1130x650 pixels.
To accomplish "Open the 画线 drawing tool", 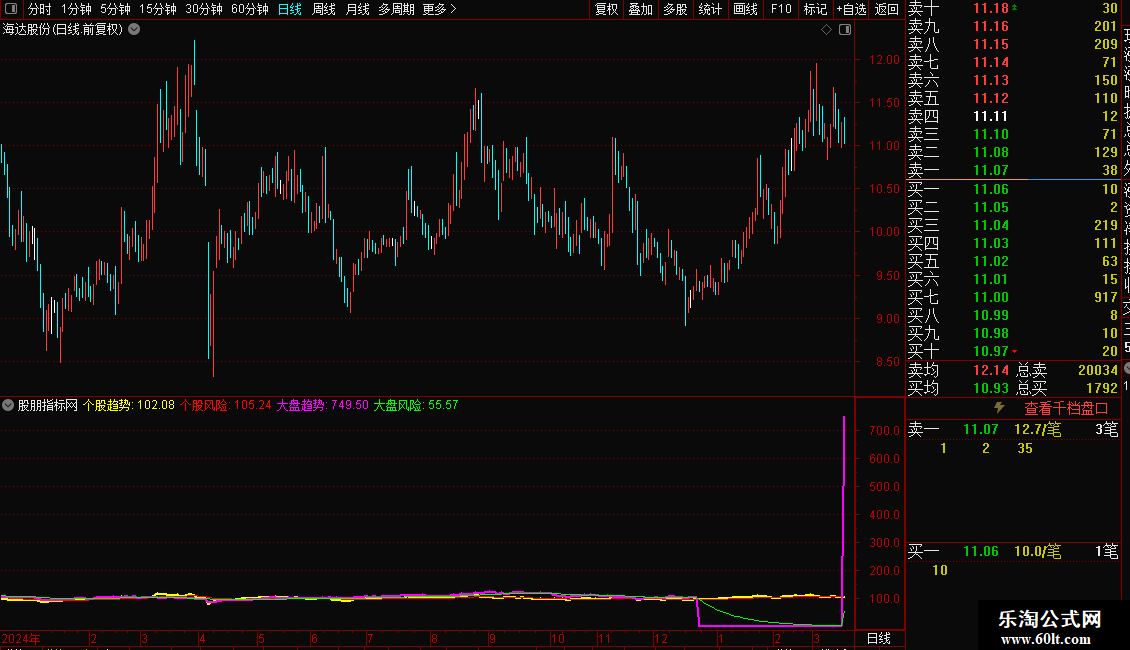I will point(745,9).
